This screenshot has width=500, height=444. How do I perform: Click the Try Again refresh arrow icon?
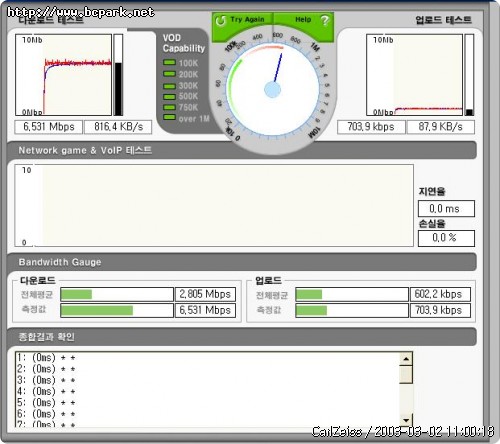point(220,20)
